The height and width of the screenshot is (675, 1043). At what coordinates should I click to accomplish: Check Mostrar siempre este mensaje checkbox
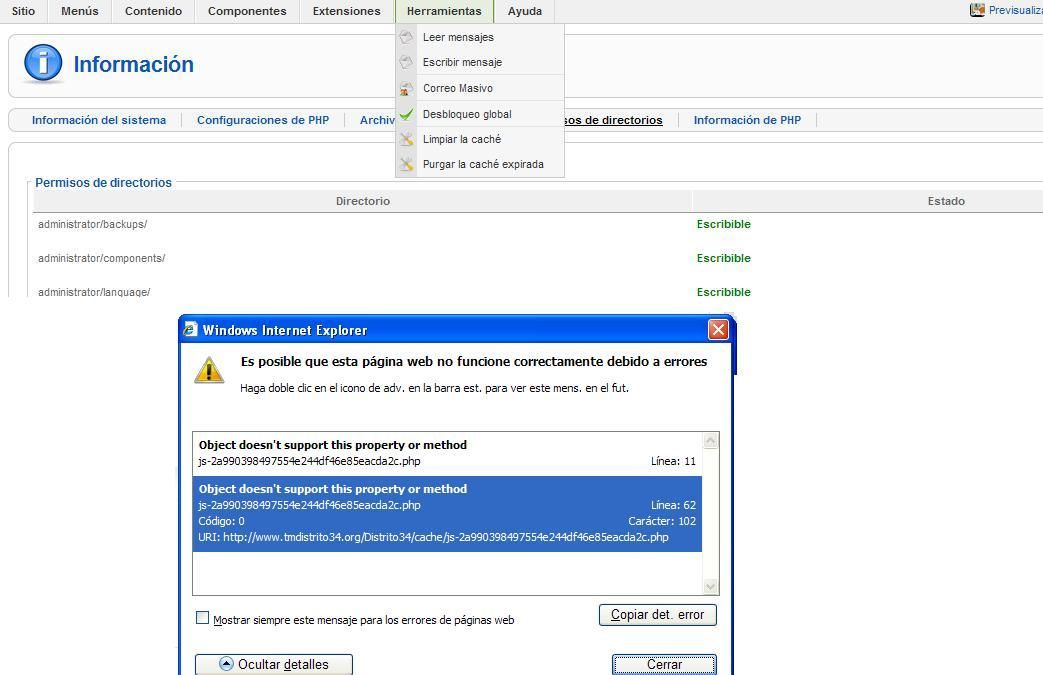pos(202,618)
